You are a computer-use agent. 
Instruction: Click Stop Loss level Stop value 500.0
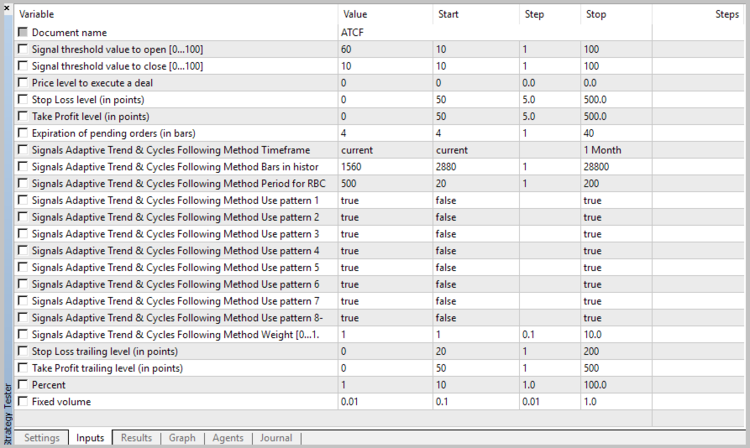point(617,99)
